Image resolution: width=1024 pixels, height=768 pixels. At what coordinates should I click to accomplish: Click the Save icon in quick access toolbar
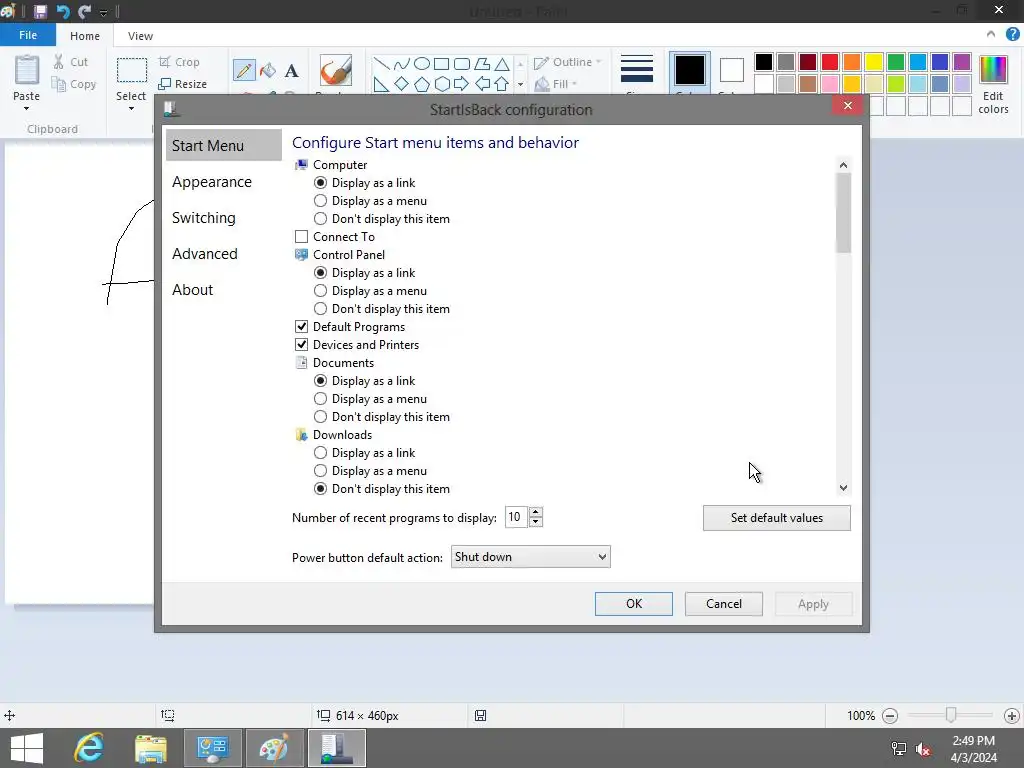40,11
